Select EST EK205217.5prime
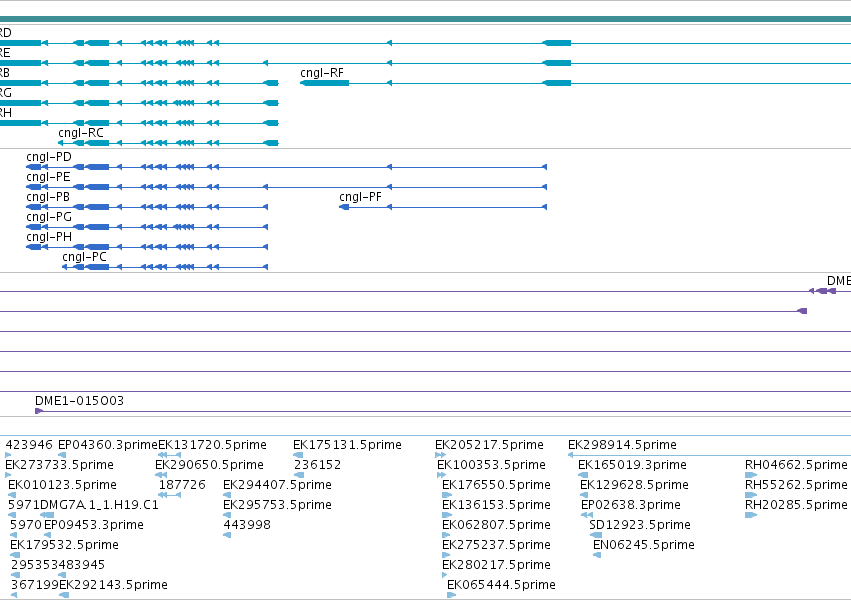 [x=490, y=445]
